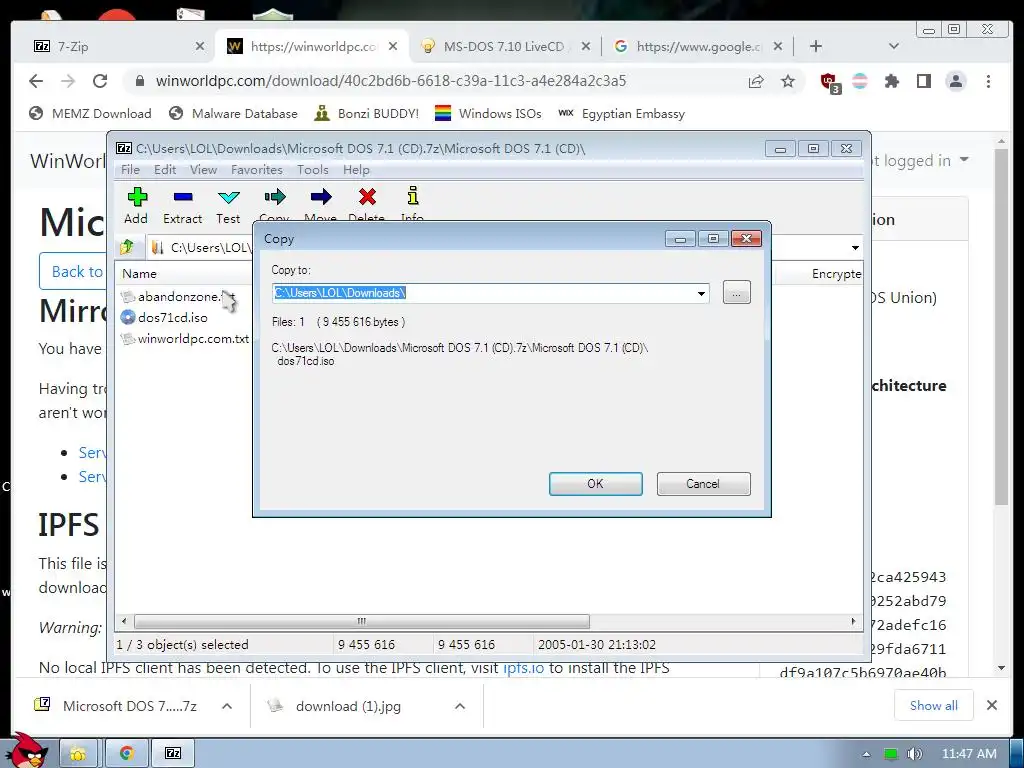Click the Chrome taskbar icon
1024x768 pixels.
coord(126,754)
